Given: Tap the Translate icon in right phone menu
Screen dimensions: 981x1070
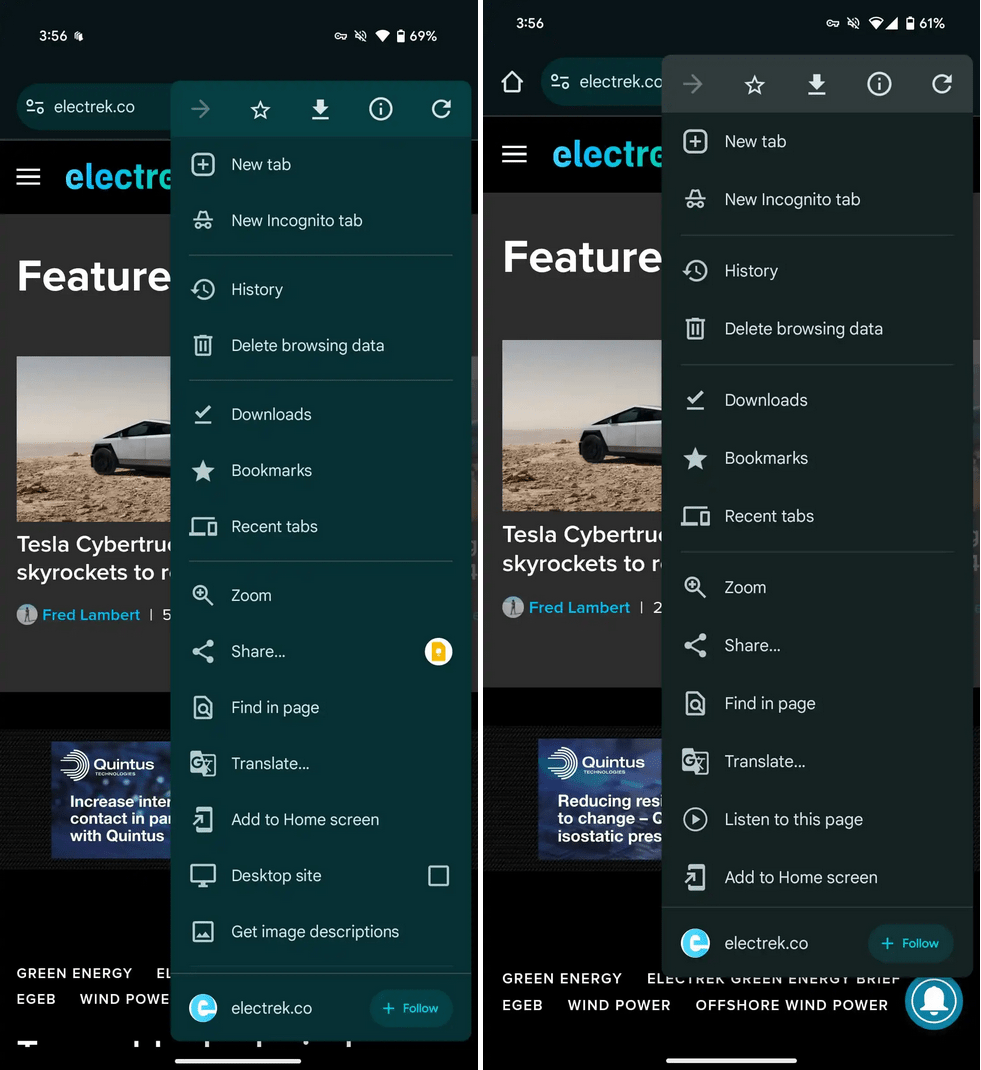Looking at the screenshot, I should pos(695,762).
